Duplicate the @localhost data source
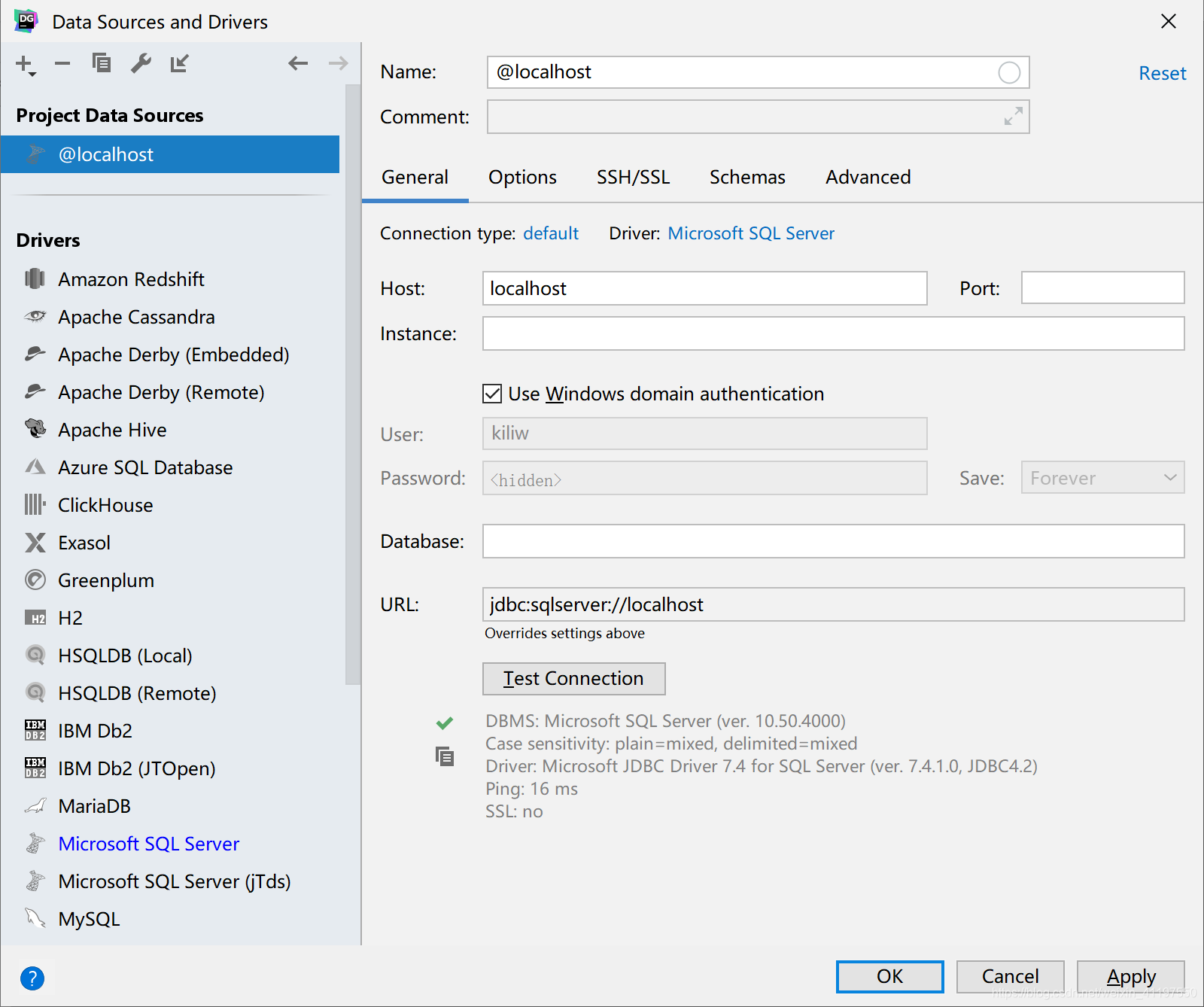This screenshot has height=1007, width=1204. click(102, 64)
